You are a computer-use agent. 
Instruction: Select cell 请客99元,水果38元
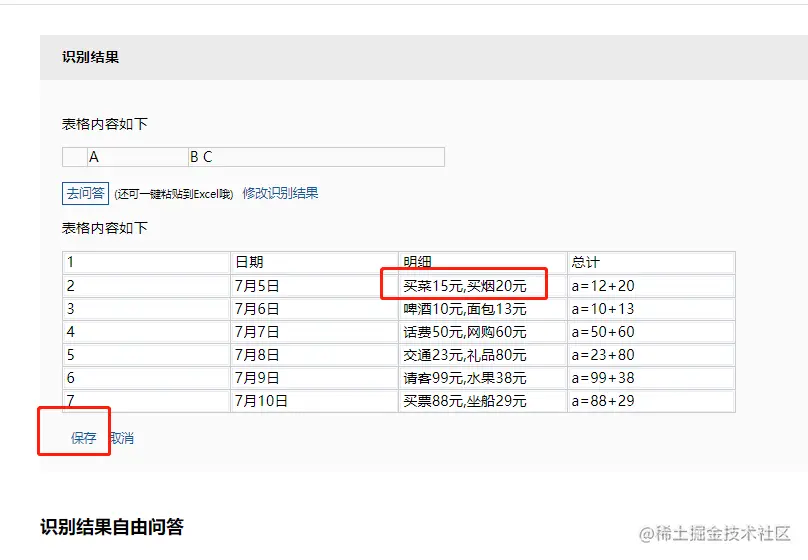point(482,378)
